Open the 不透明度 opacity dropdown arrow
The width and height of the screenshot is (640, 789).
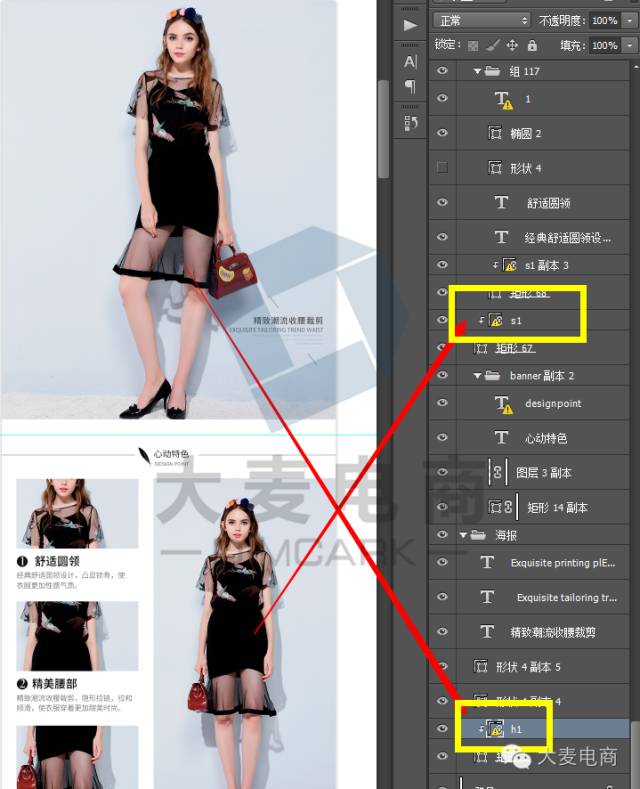point(629,21)
